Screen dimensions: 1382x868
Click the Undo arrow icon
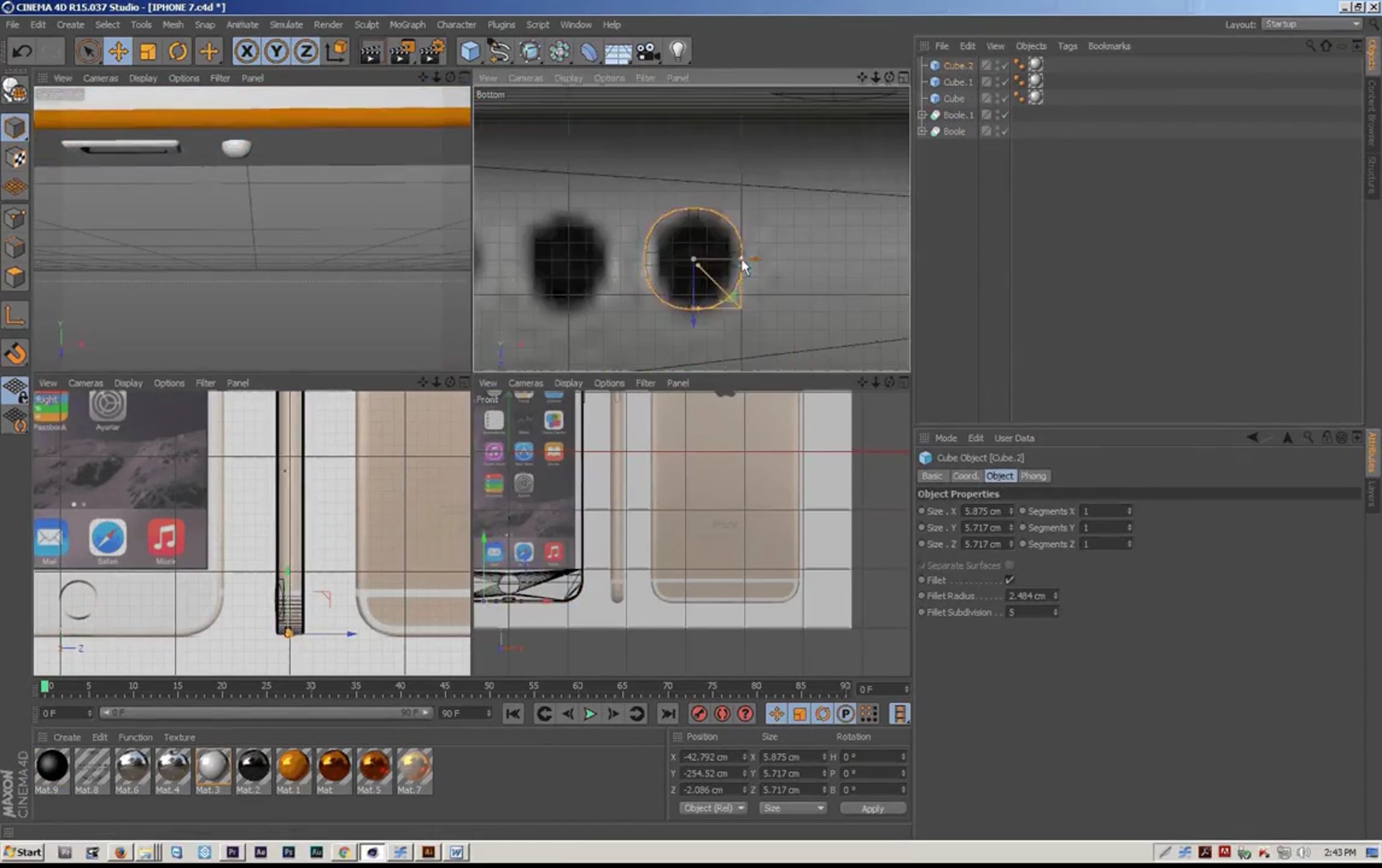point(22,52)
